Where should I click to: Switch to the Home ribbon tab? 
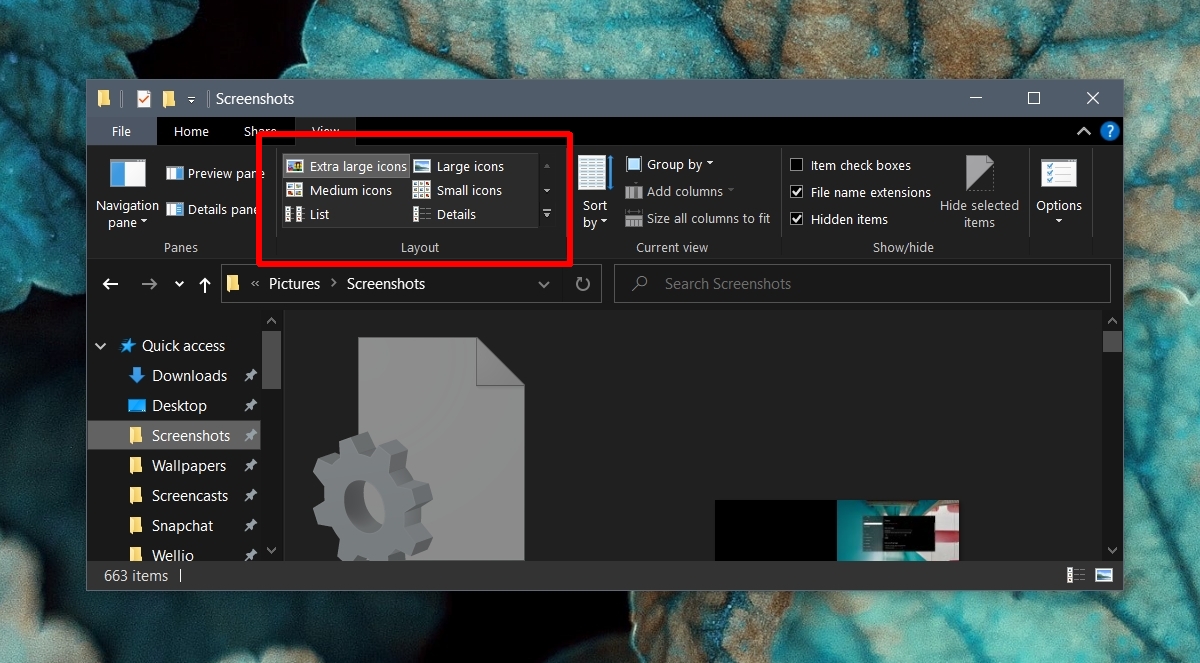point(190,131)
